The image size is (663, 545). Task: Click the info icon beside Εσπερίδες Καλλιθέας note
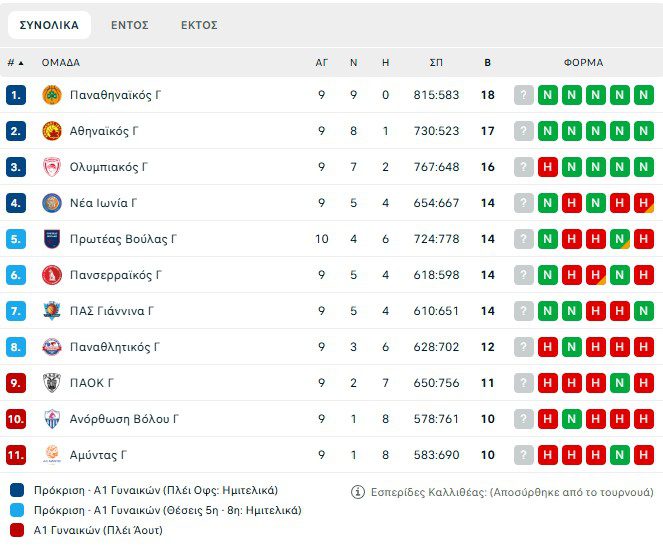click(x=358, y=492)
